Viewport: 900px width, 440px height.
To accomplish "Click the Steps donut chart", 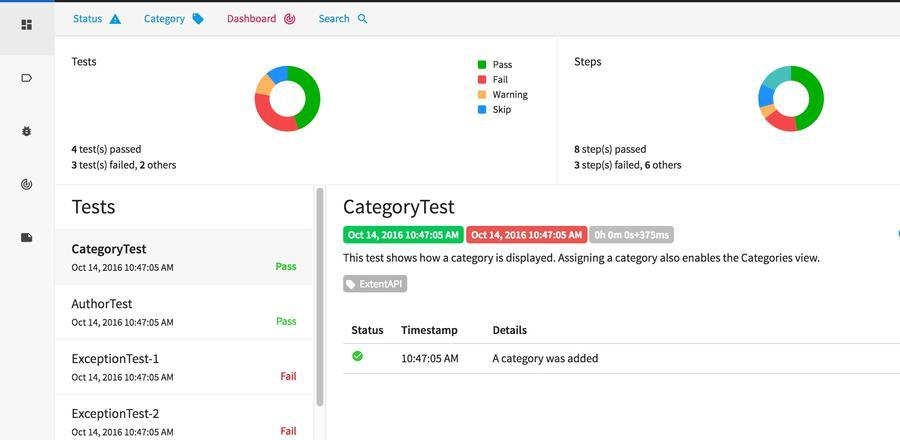I will [x=791, y=99].
